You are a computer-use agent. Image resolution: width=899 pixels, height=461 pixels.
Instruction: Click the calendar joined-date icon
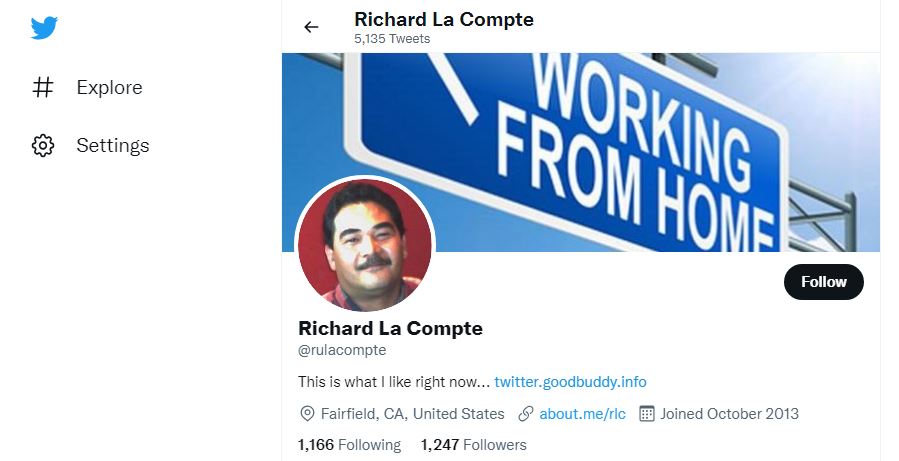[x=647, y=414]
